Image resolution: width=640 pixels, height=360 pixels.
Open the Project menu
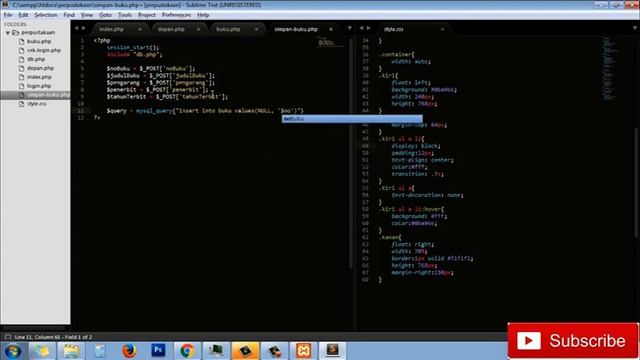pos(147,15)
